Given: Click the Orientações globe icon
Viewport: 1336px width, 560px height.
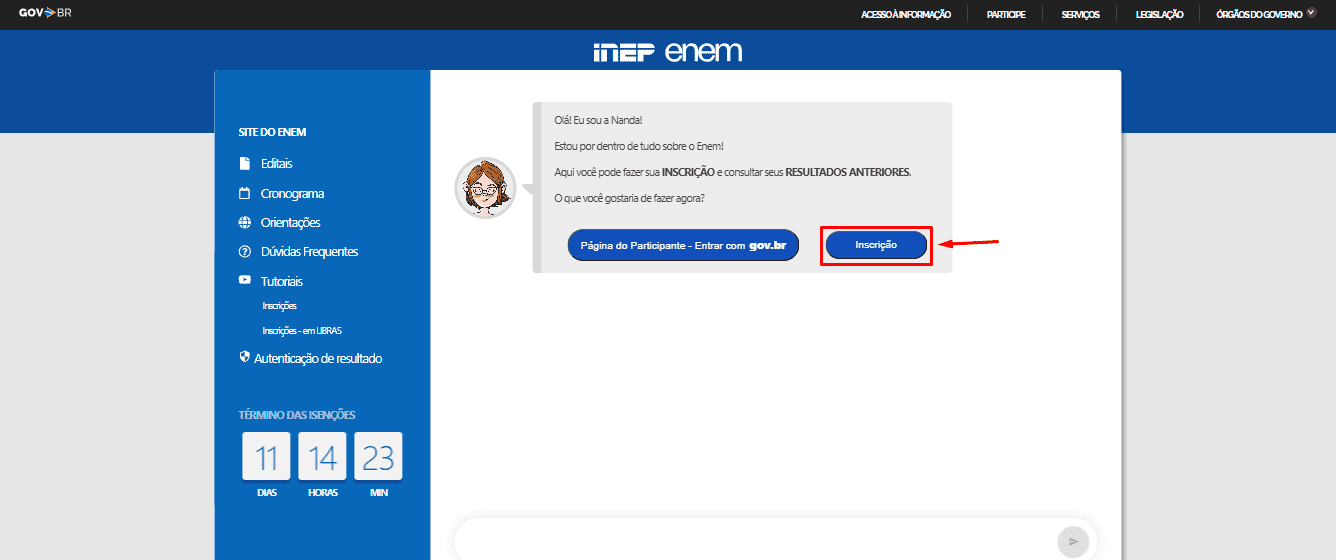Looking at the screenshot, I should point(244,223).
